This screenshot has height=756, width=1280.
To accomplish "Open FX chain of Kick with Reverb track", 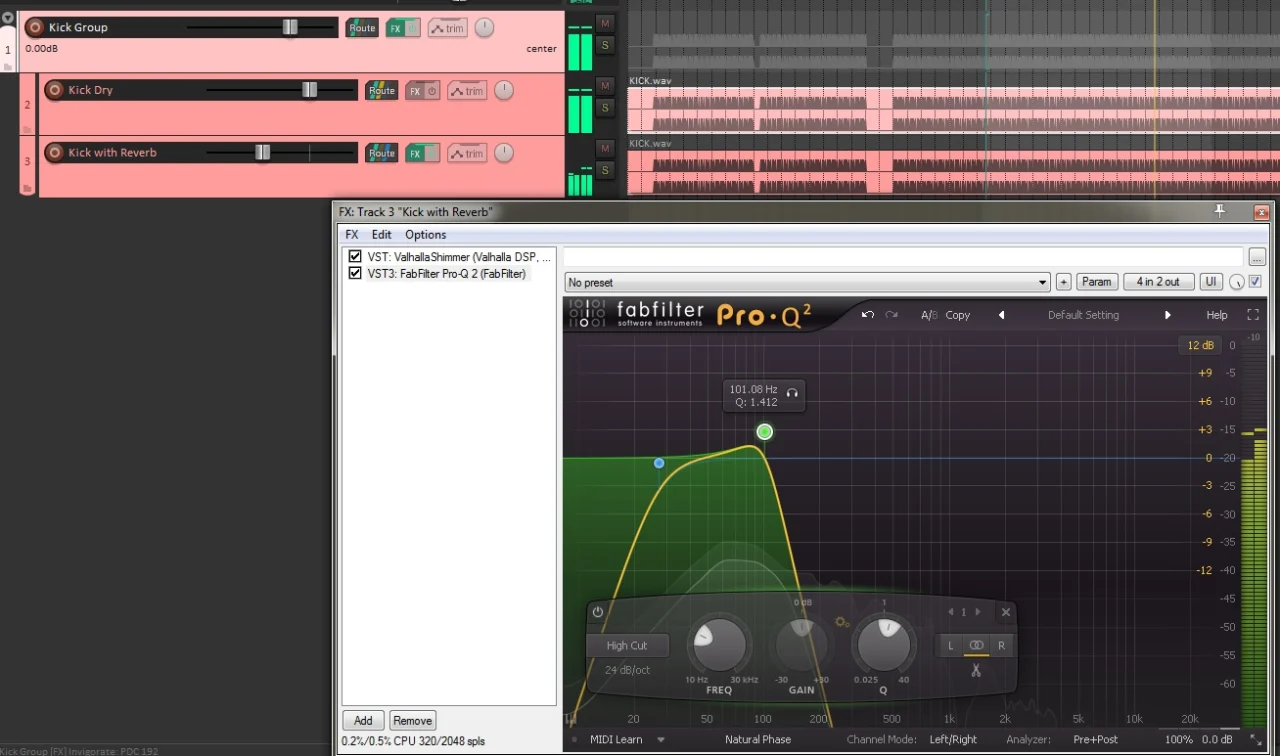I will click(414, 153).
